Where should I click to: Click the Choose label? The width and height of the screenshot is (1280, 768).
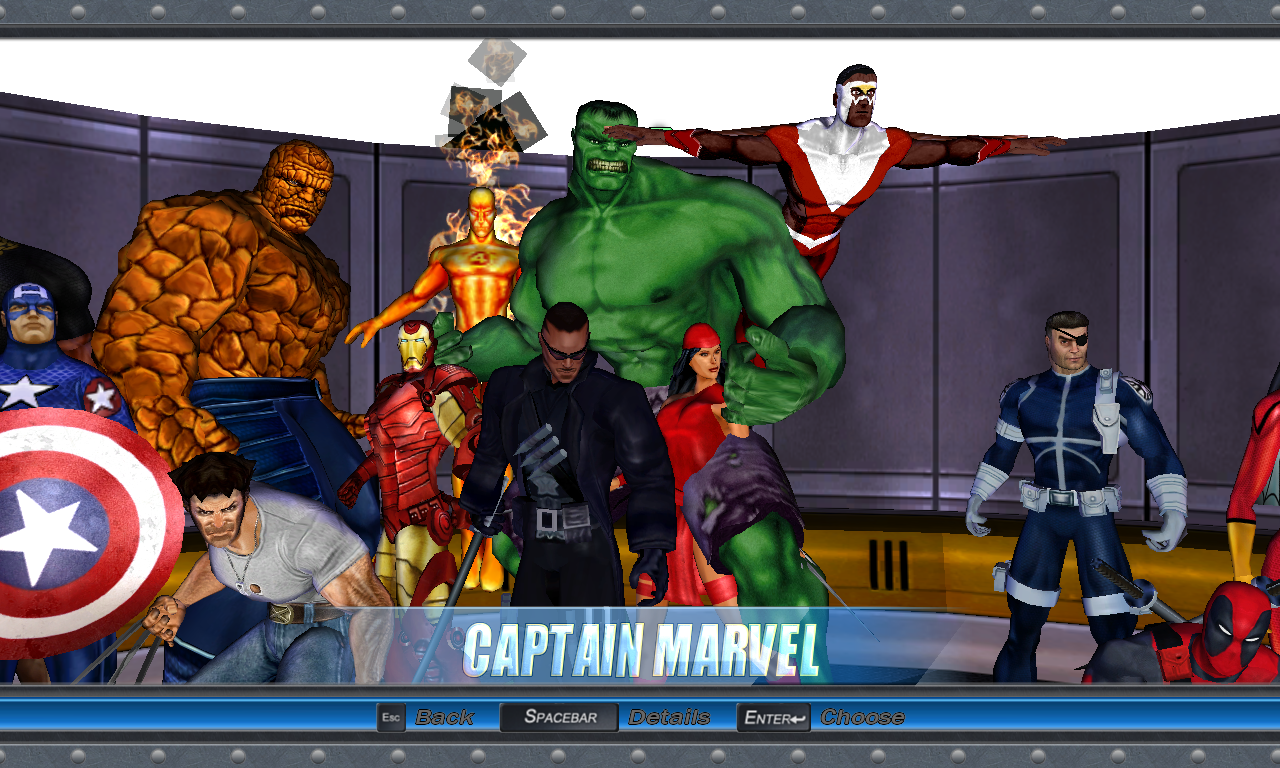click(862, 717)
